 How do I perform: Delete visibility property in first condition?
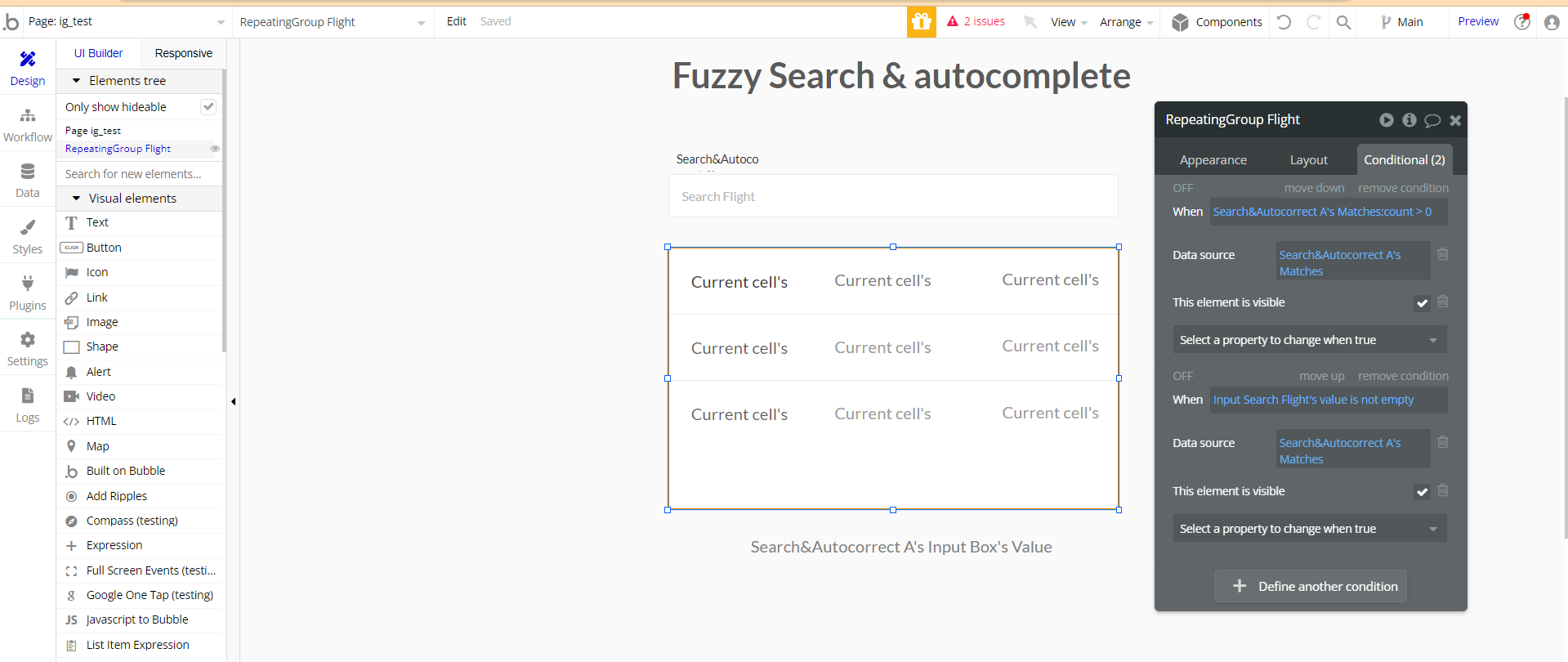coord(1443,302)
